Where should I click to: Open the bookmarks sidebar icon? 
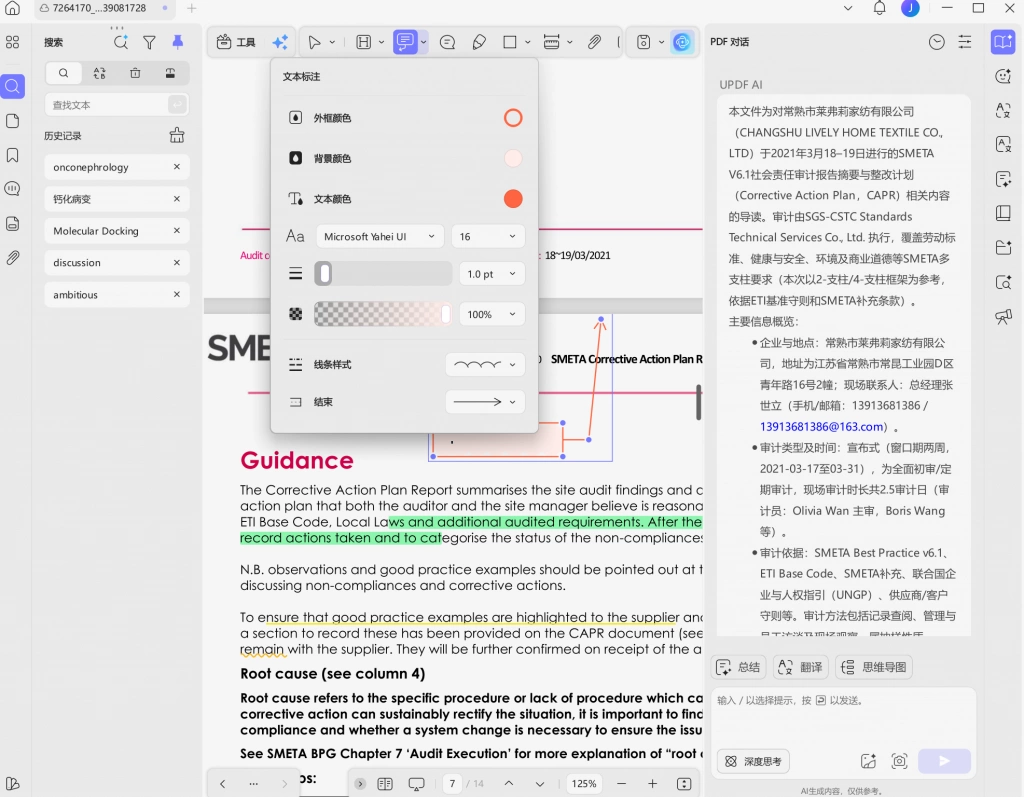[x=12, y=155]
